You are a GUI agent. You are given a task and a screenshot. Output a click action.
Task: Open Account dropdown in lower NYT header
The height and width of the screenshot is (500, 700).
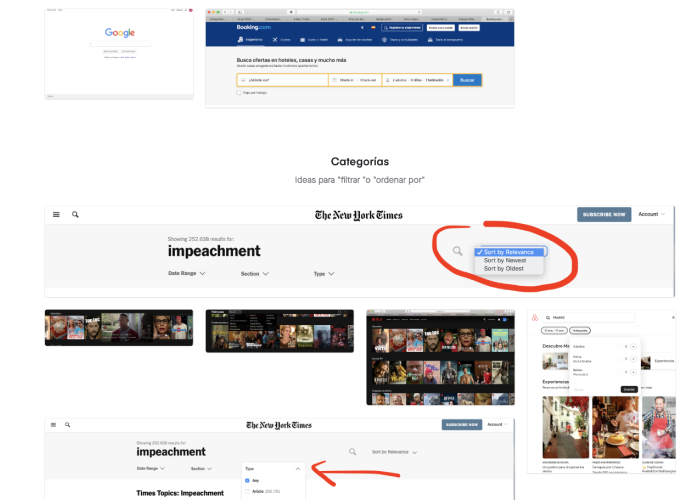[497, 425]
